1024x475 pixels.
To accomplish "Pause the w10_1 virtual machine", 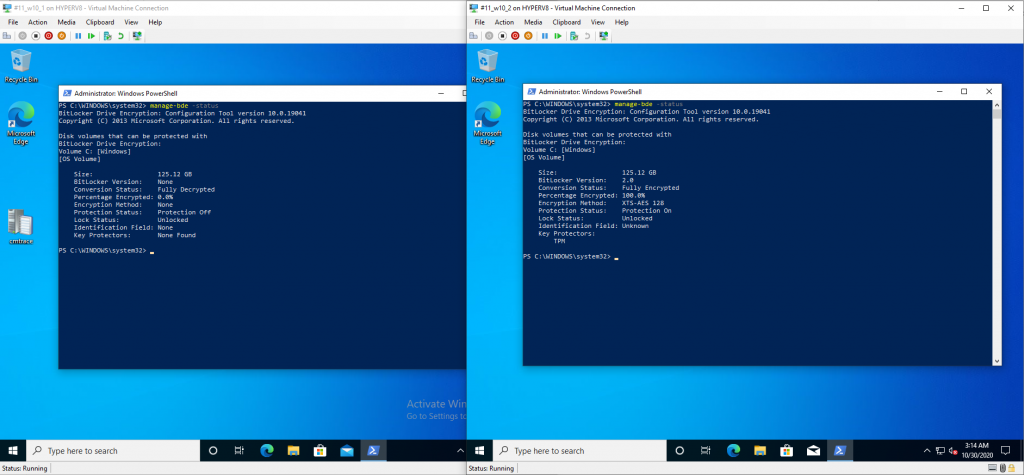I will click(78, 36).
